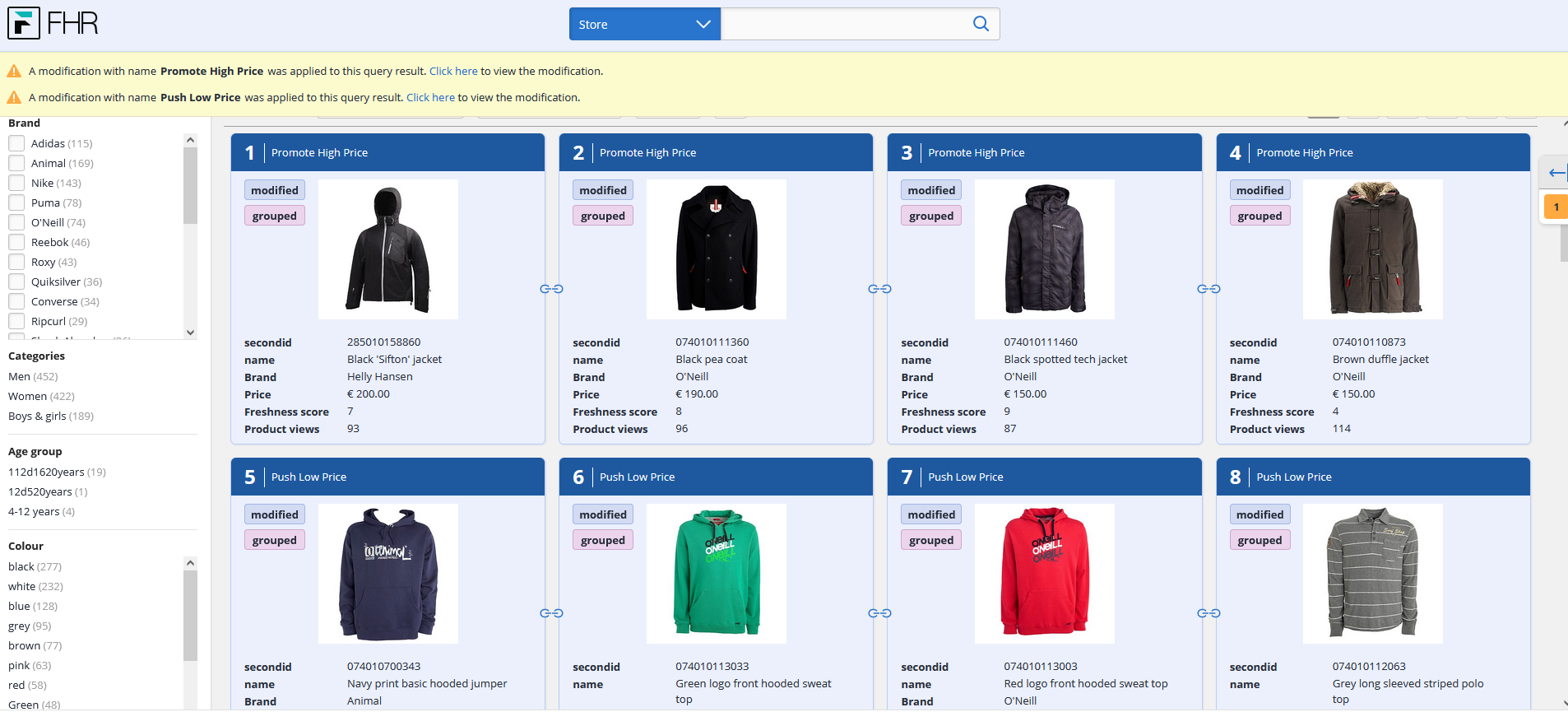Screen dimensions: 1568x712
Task: Click Brand list scrollbar thumb
Action: coord(191,185)
